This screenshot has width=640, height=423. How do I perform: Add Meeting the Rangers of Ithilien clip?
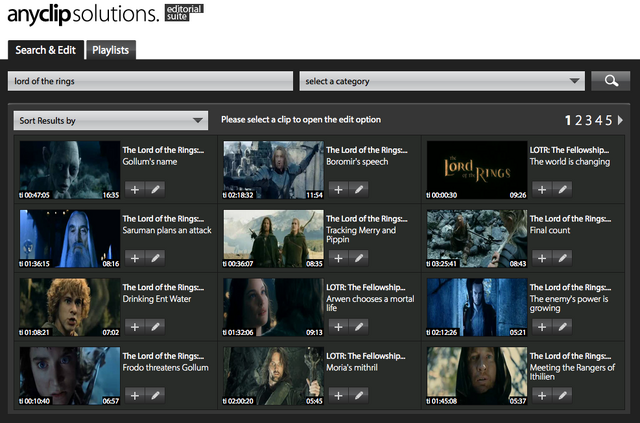tap(542, 395)
